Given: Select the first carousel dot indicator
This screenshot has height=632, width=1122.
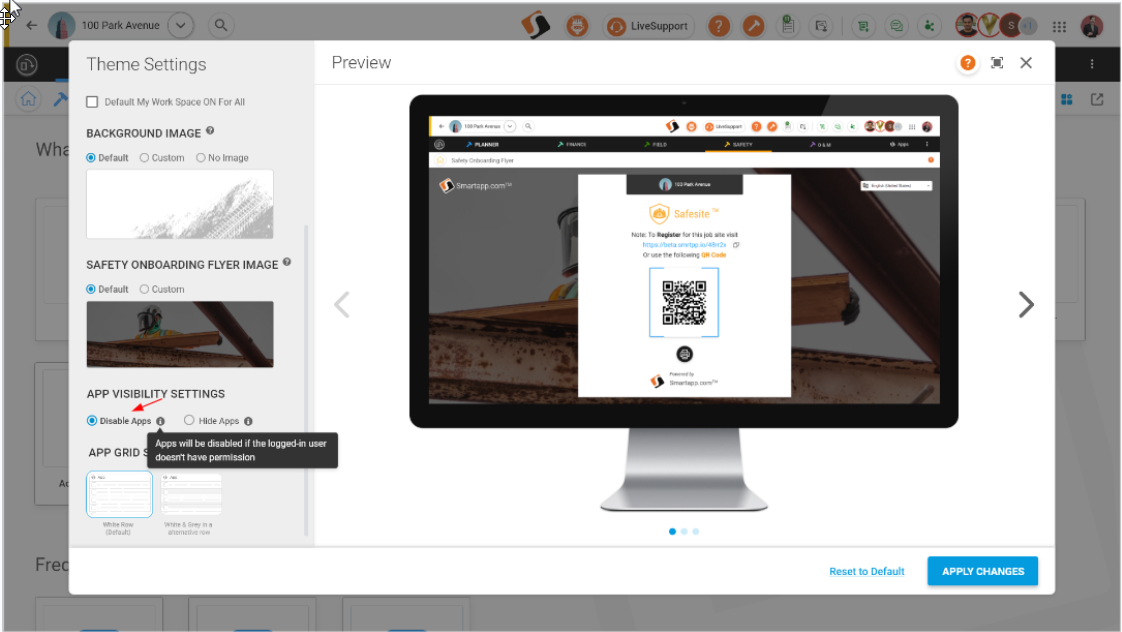Looking at the screenshot, I should click(672, 531).
